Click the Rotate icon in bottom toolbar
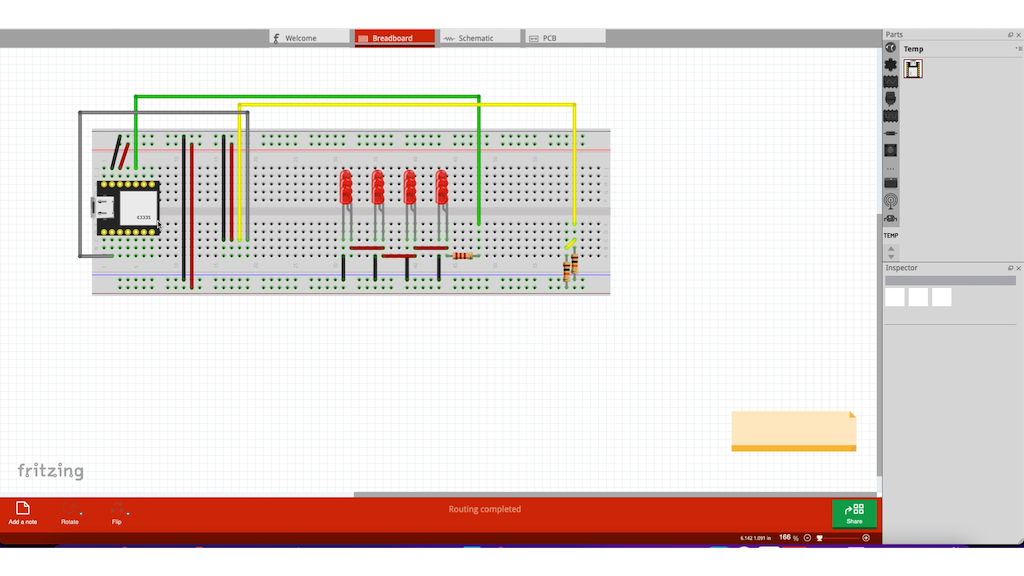The height and width of the screenshot is (576, 1024). [69, 507]
